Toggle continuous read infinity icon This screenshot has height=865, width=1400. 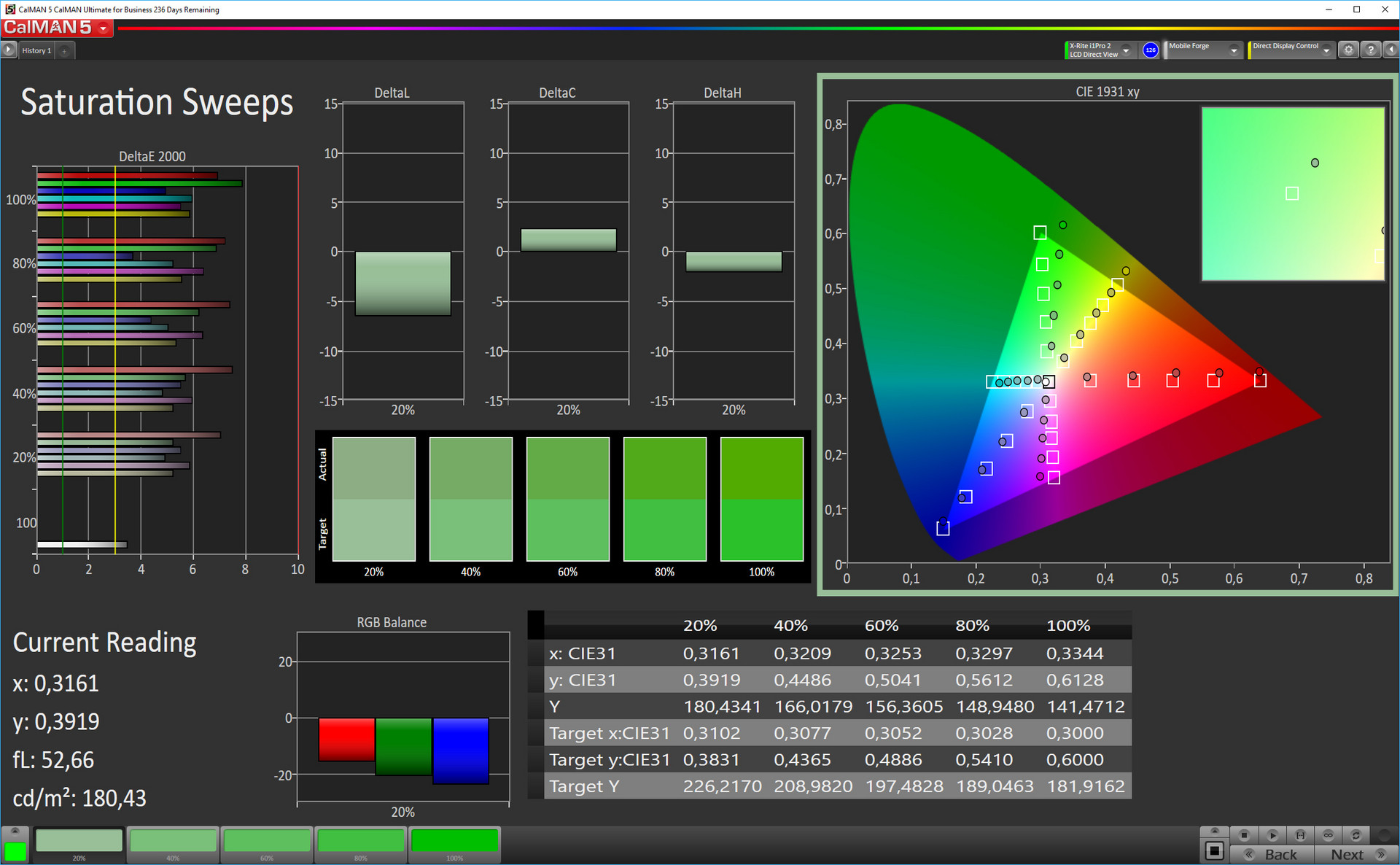click(1328, 835)
